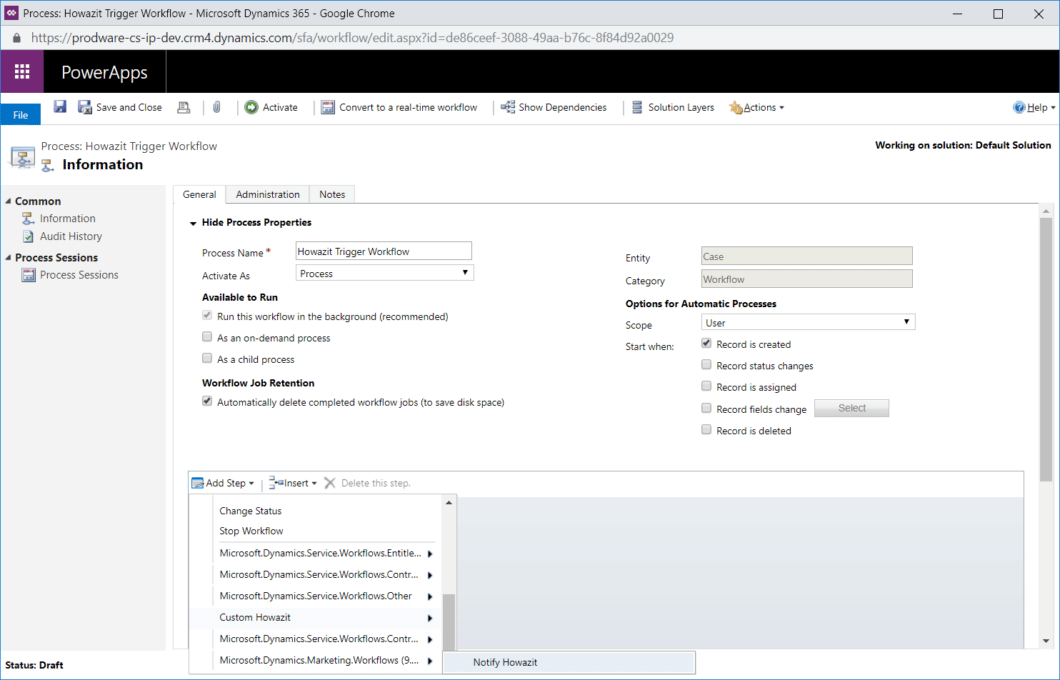Image resolution: width=1060 pixels, height=680 pixels.
Task: Click the form scrollbar down arrow
Action: [1046, 641]
